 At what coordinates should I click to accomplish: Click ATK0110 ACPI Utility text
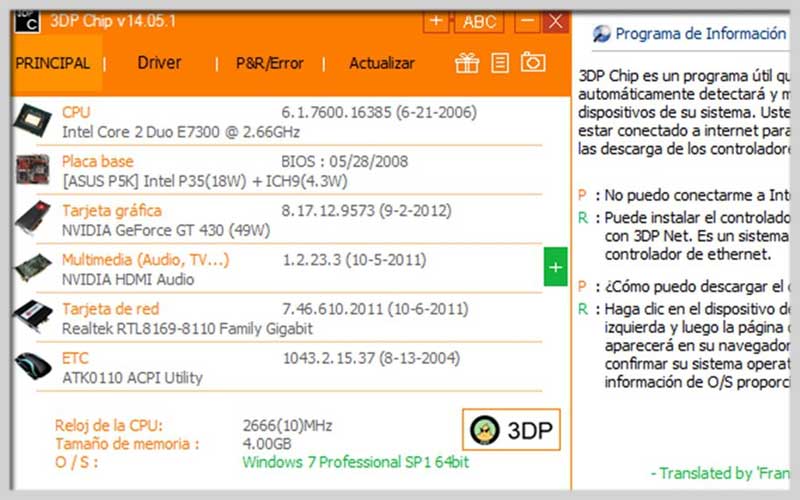click(x=132, y=378)
